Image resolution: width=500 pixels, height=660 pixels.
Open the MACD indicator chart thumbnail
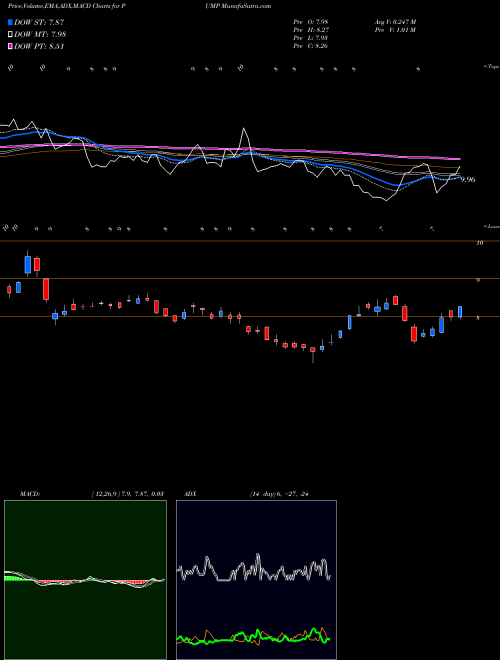(85, 580)
